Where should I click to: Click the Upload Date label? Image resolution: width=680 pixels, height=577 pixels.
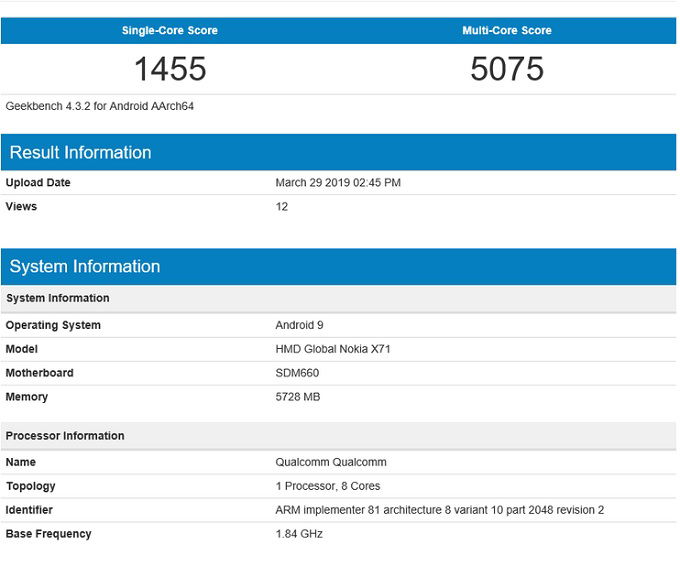(x=38, y=183)
